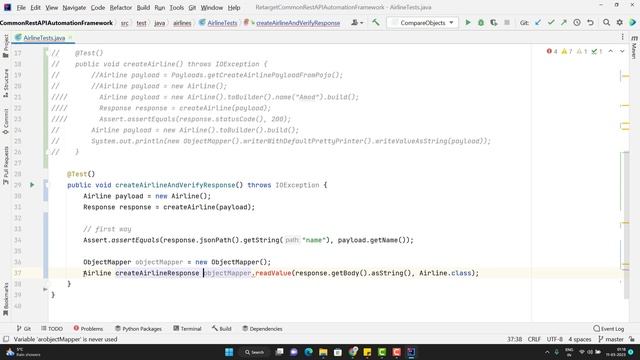This screenshot has height=360, width=640.
Task: Click the src breadcrumb
Action: [x=124, y=23]
